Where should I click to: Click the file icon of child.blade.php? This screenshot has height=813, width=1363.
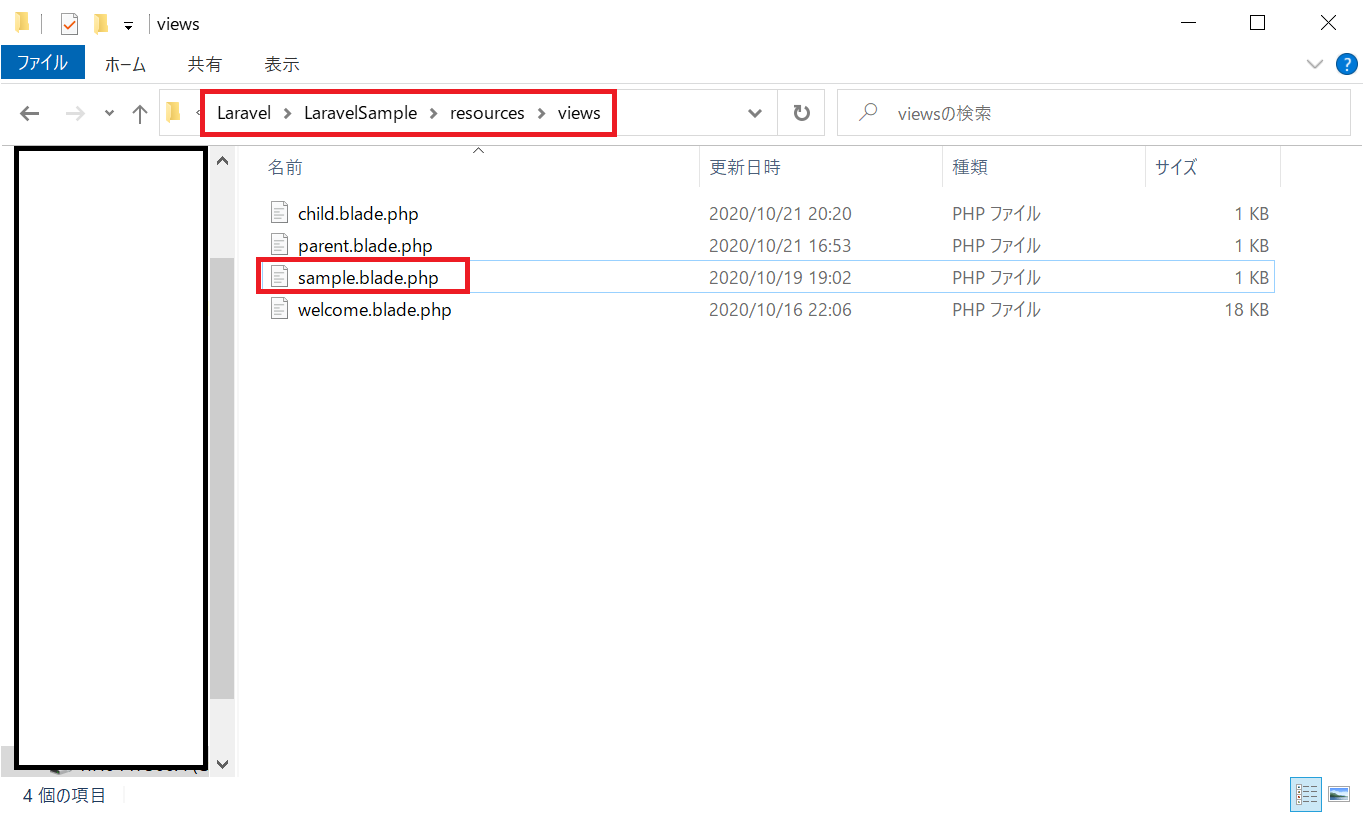[279, 213]
